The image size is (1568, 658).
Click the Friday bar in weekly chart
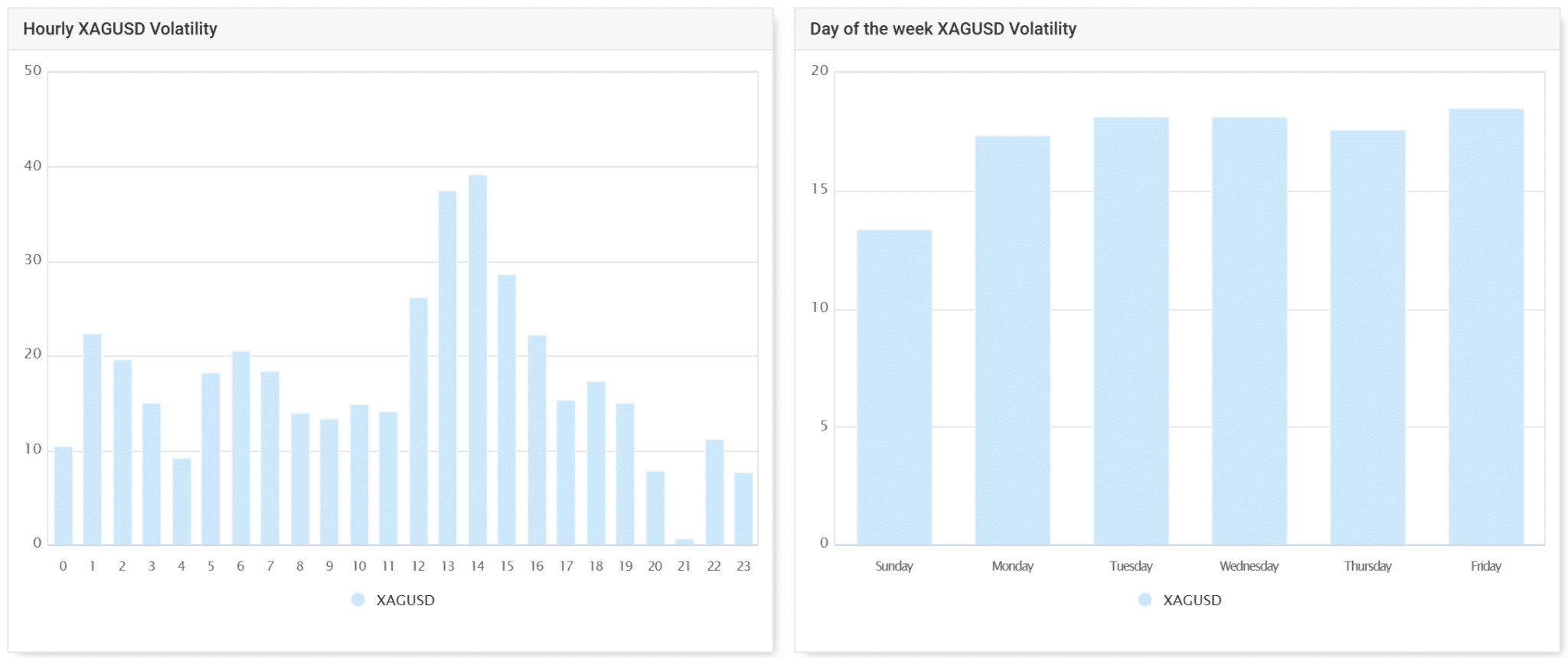pyautogui.click(x=1486, y=326)
